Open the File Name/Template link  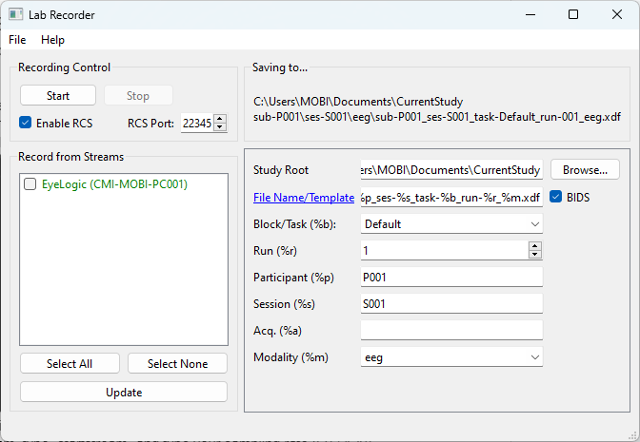304,198
